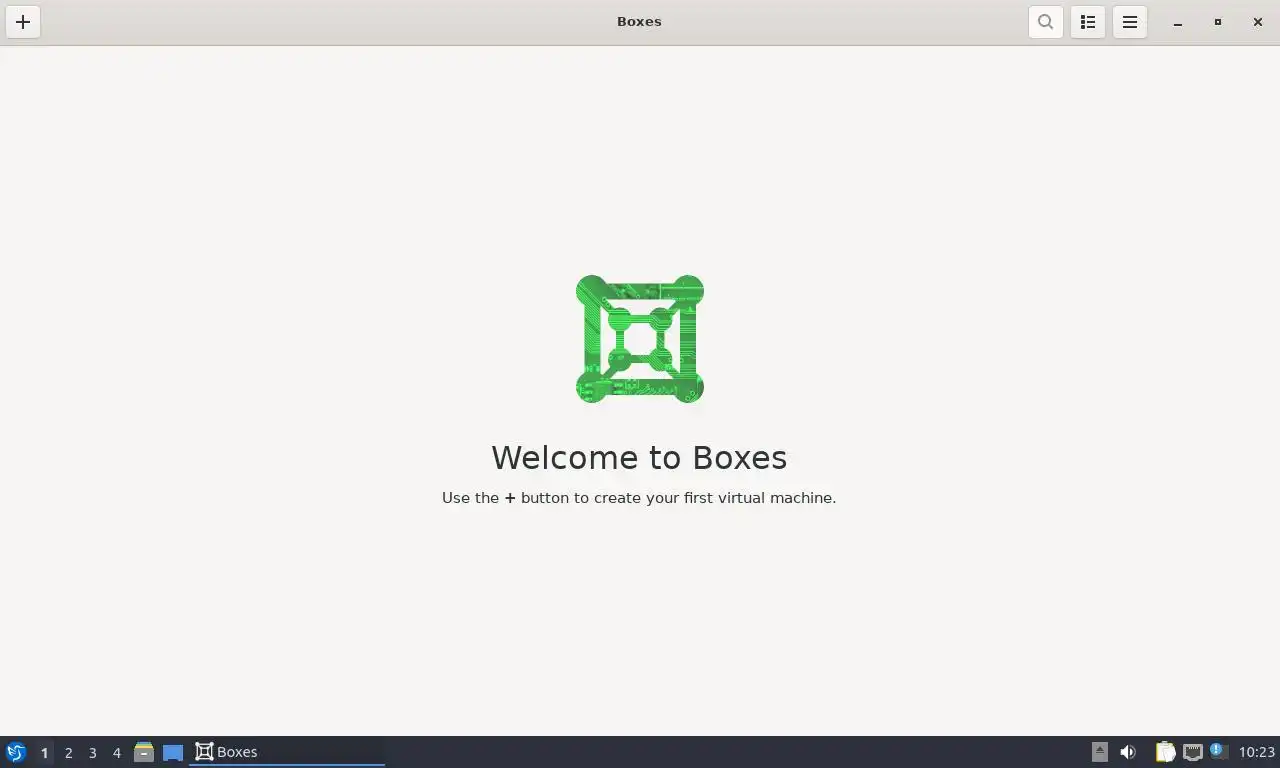Open the update notifier tray icon
Viewport: 1280px width, 768px height.
[1218, 751]
